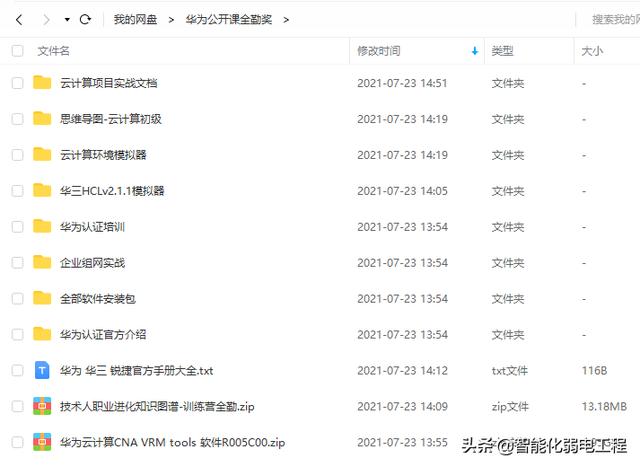Check the box for 训练营全勤.zip

pyautogui.click(x=18, y=407)
